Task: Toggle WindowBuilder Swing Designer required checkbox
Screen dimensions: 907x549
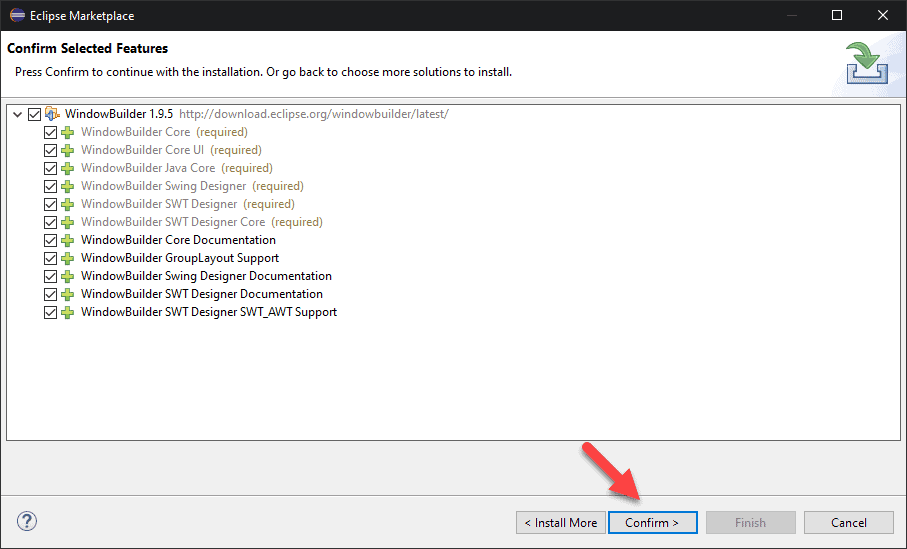Action: point(50,186)
